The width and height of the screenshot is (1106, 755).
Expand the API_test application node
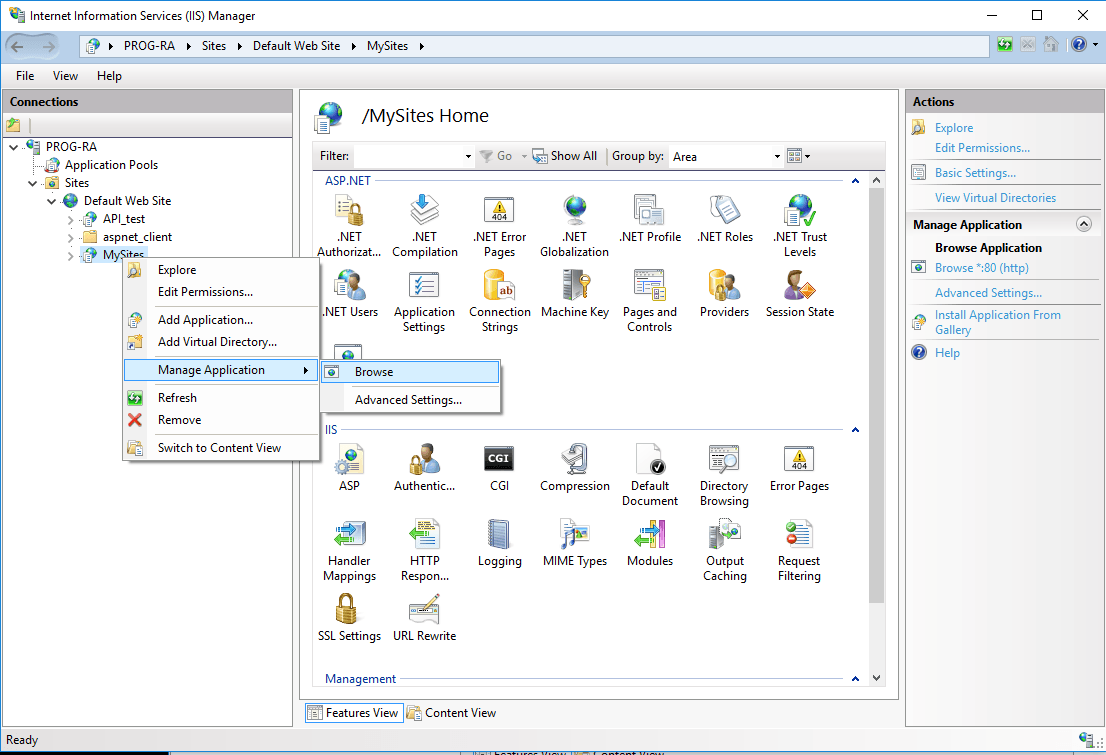[71, 219]
